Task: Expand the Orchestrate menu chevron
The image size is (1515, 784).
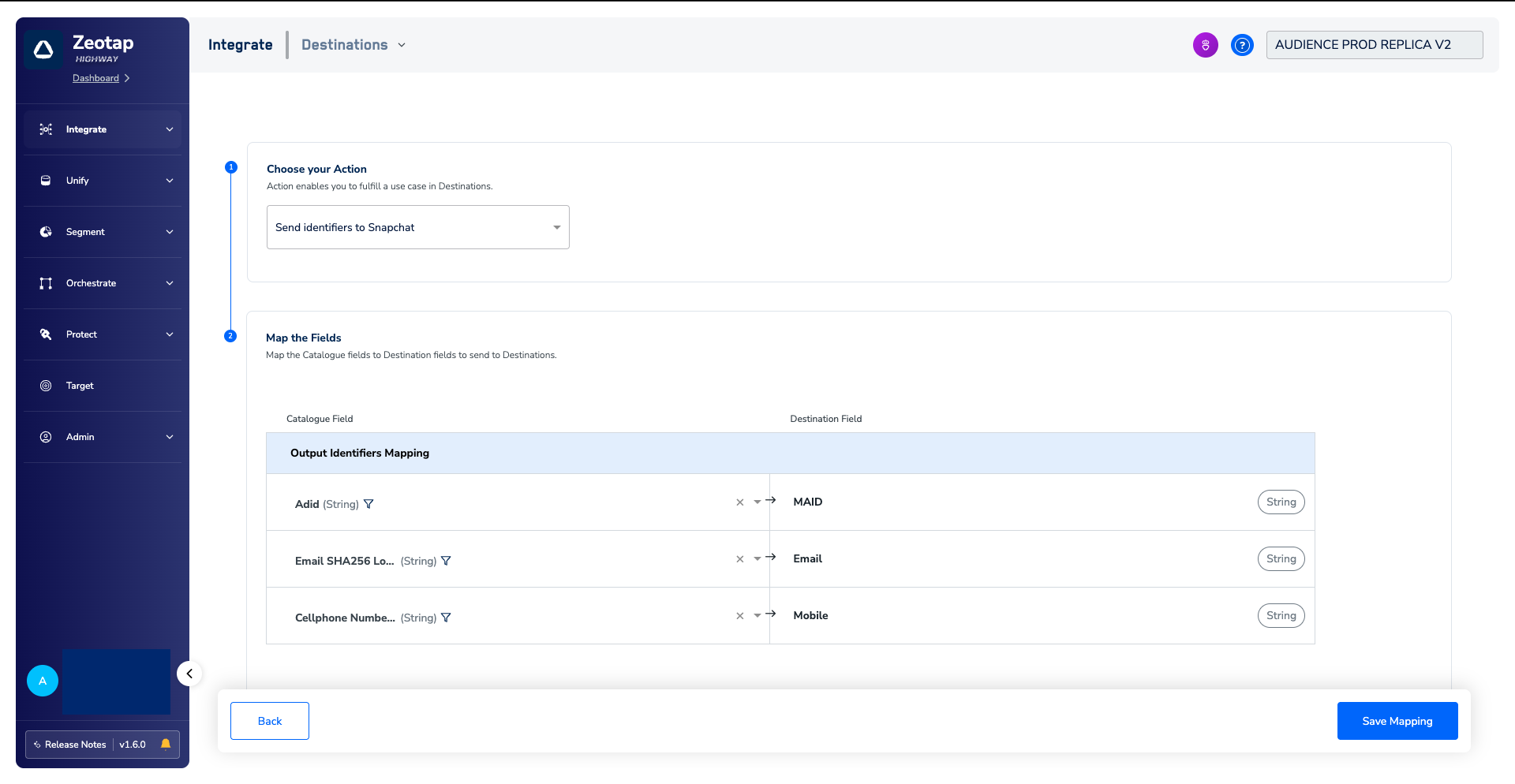Action: coord(170,283)
